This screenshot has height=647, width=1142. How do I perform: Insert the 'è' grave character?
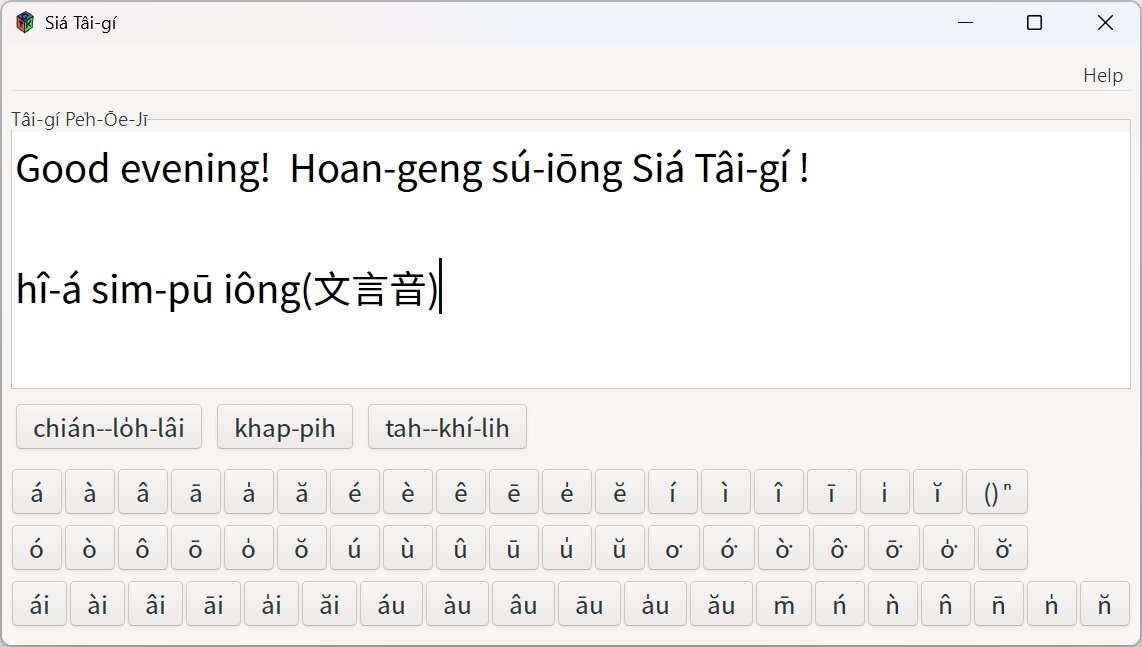(408, 492)
